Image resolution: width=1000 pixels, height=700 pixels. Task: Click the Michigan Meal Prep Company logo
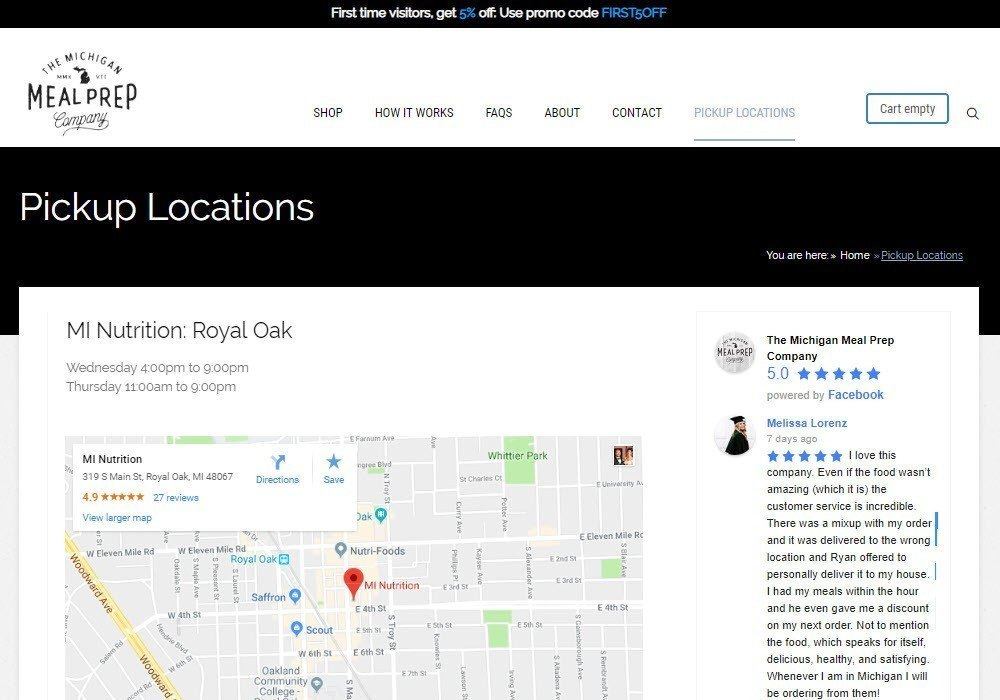[x=82, y=92]
